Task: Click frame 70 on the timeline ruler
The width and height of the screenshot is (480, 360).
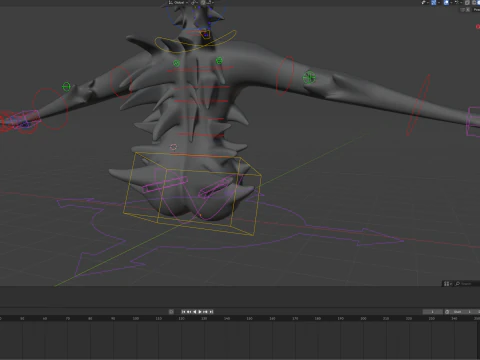Action: (x=68, y=319)
